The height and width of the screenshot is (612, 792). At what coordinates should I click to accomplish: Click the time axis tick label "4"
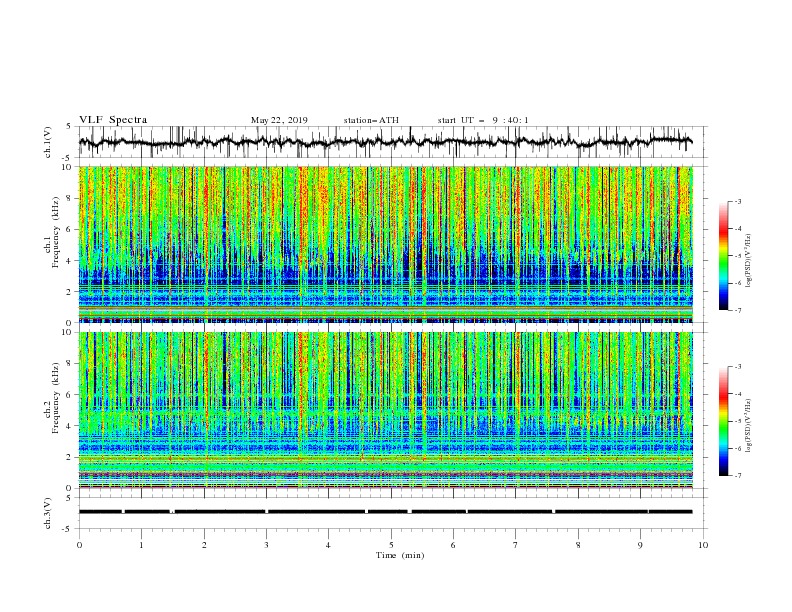(328, 545)
